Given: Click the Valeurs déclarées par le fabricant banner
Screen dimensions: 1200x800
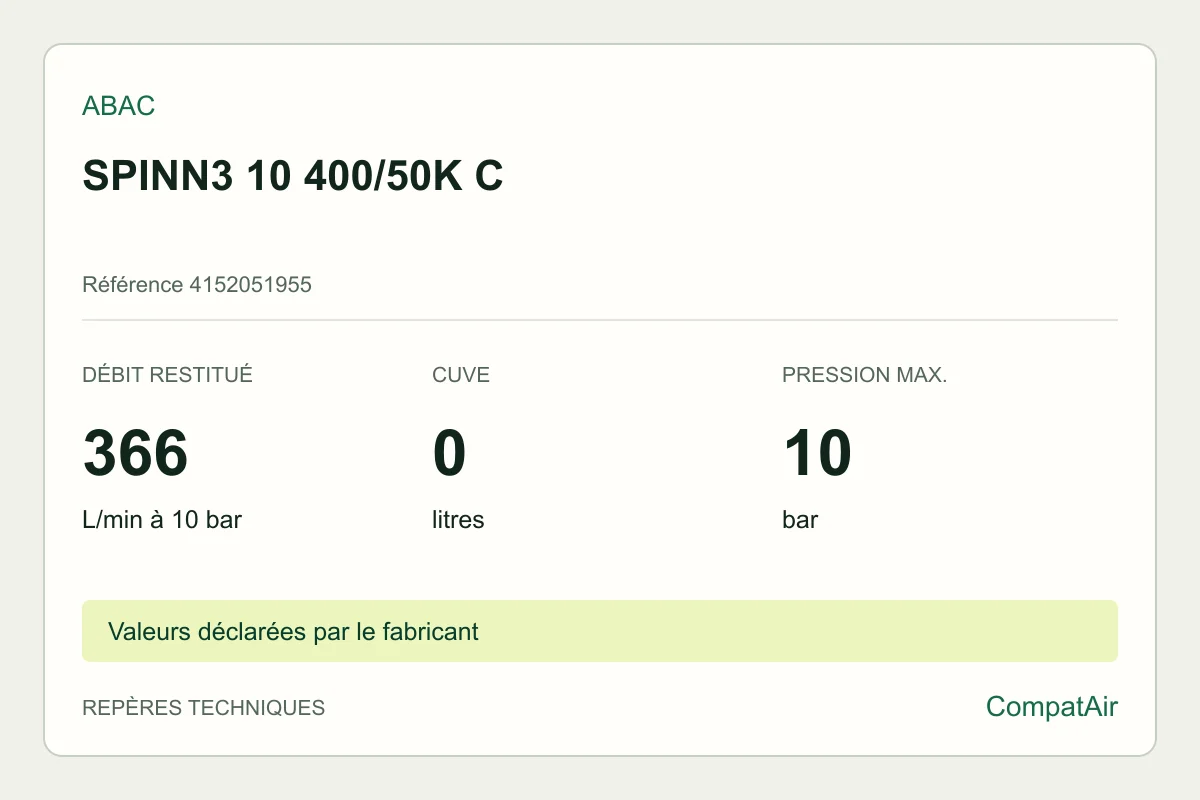Looking at the screenshot, I should click(600, 631).
